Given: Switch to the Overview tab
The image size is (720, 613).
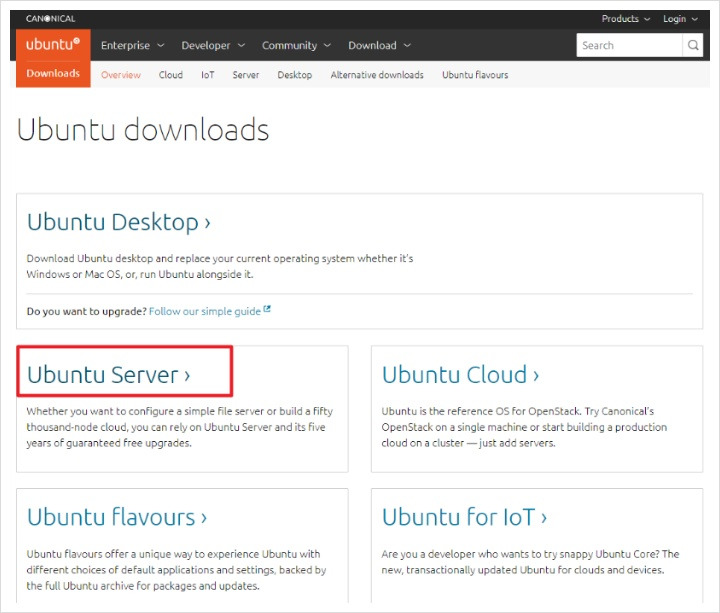Looking at the screenshot, I should (x=121, y=75).
